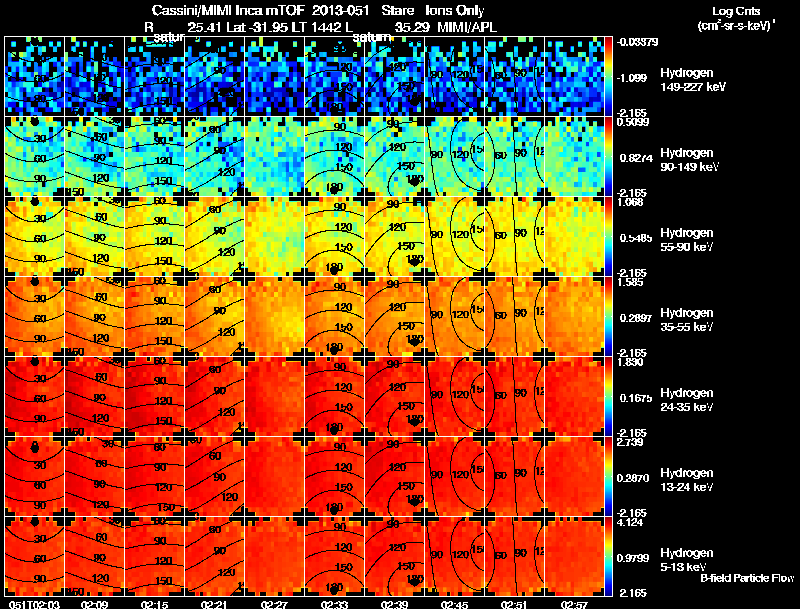This screenshot has height=609, width=800.
Task: Select the 02:45 image in the Hydrogen 55-90 keV row
Action: (455, 237)
